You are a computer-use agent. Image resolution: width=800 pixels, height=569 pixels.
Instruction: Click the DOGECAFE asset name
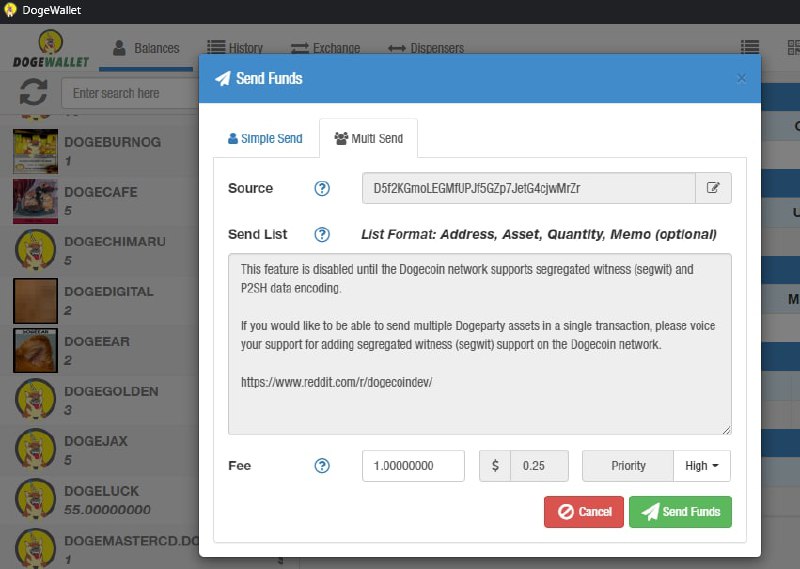pos(101,192)
